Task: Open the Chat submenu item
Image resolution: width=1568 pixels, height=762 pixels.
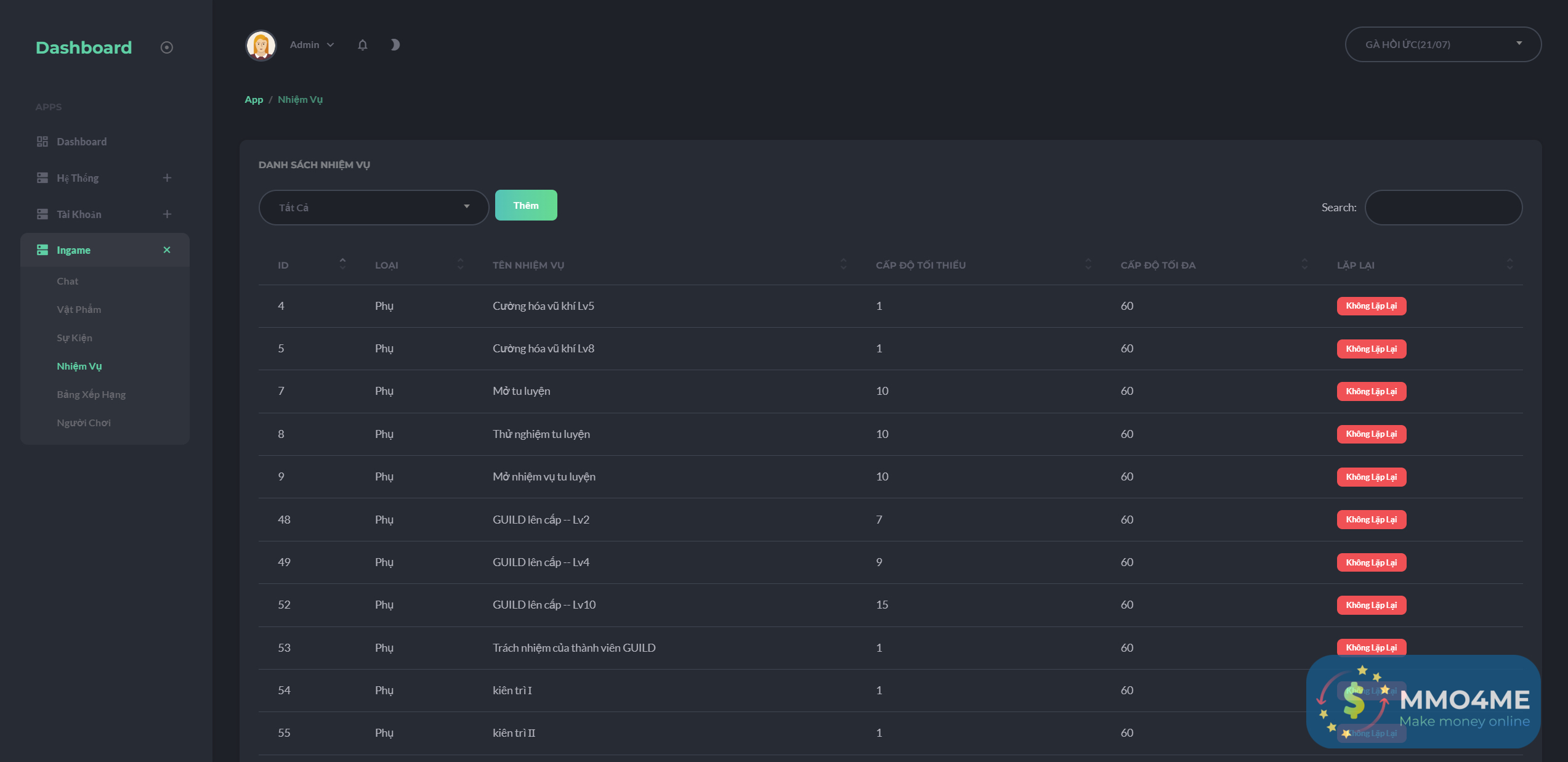Action: [68, 282]
